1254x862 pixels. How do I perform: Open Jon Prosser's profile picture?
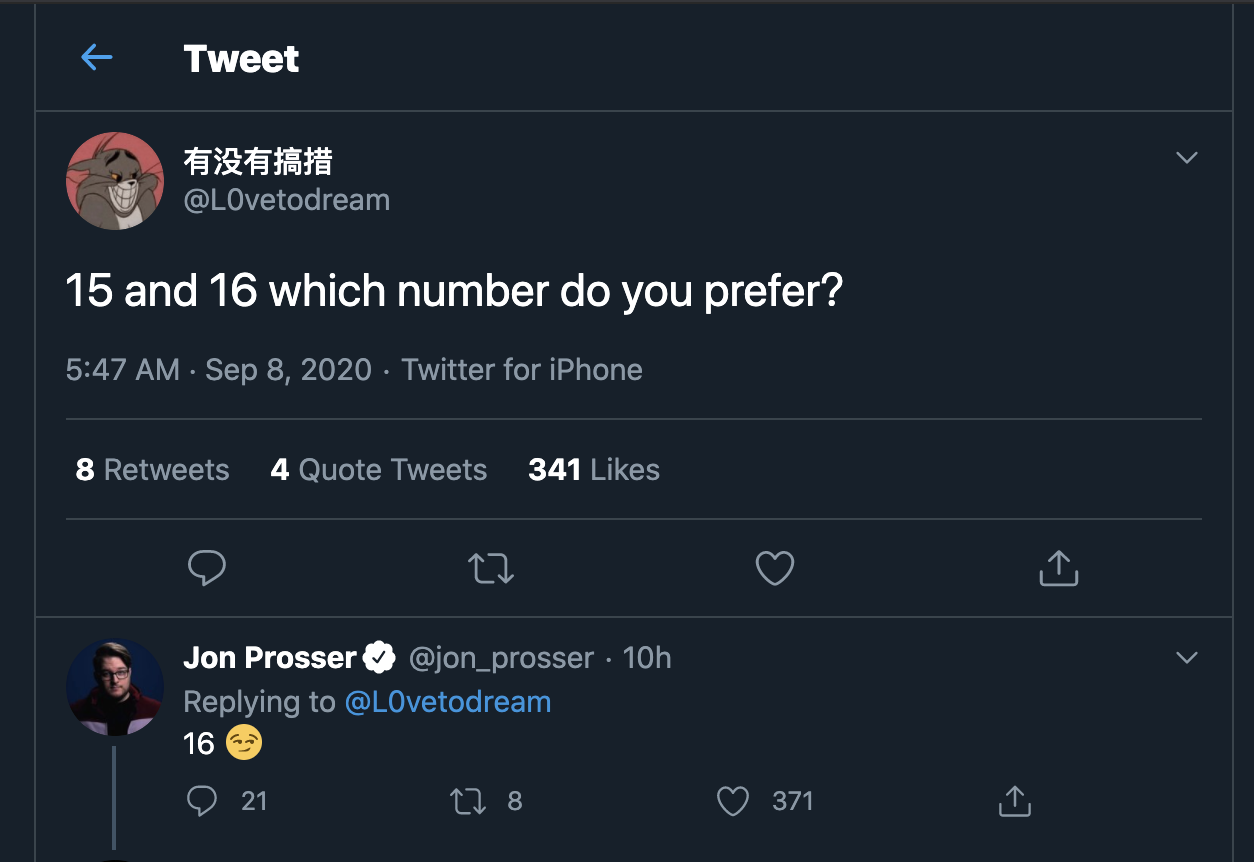(115, 687)
